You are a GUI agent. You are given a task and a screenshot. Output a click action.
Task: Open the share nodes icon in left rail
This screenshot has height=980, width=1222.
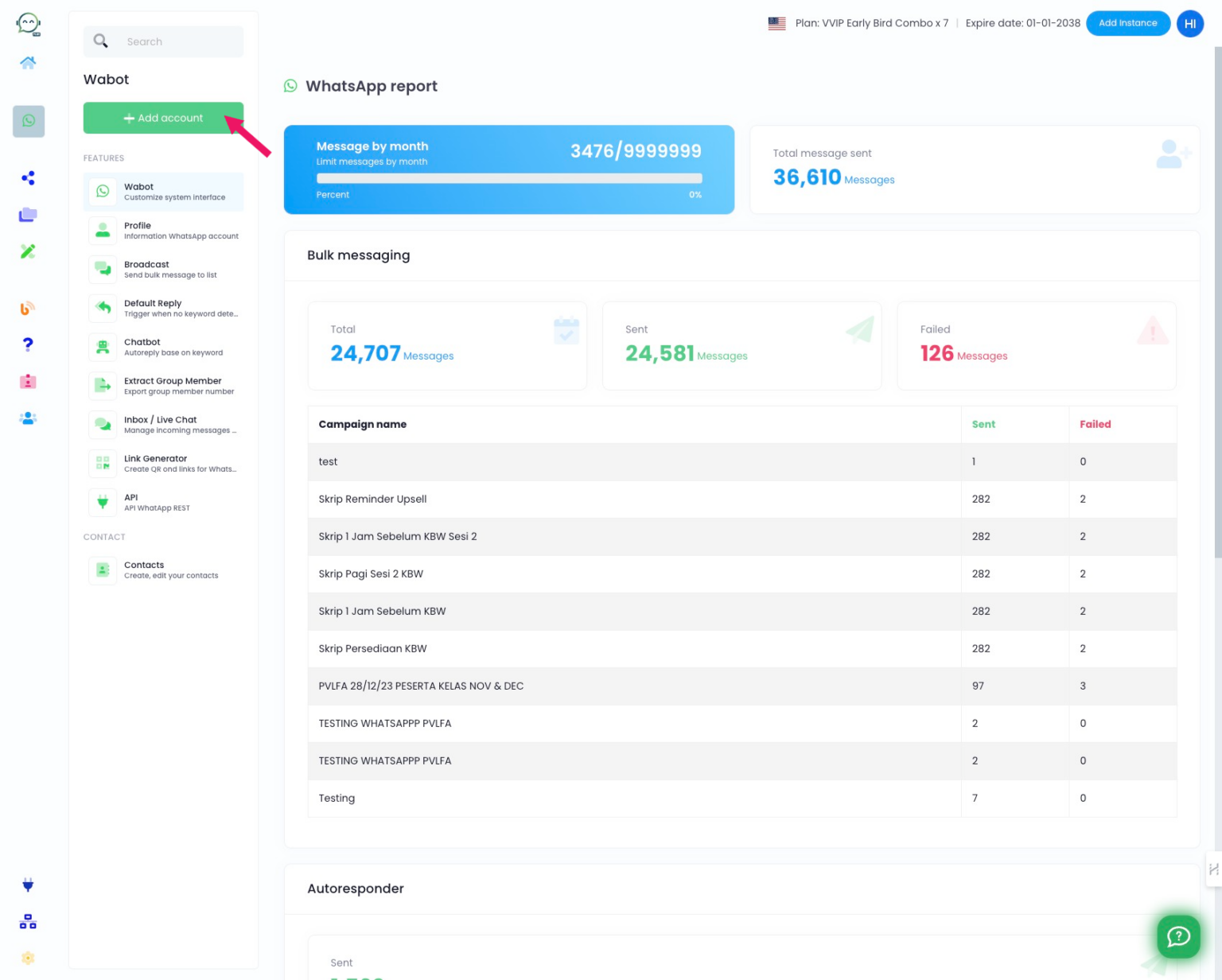(x=28, y=178)
